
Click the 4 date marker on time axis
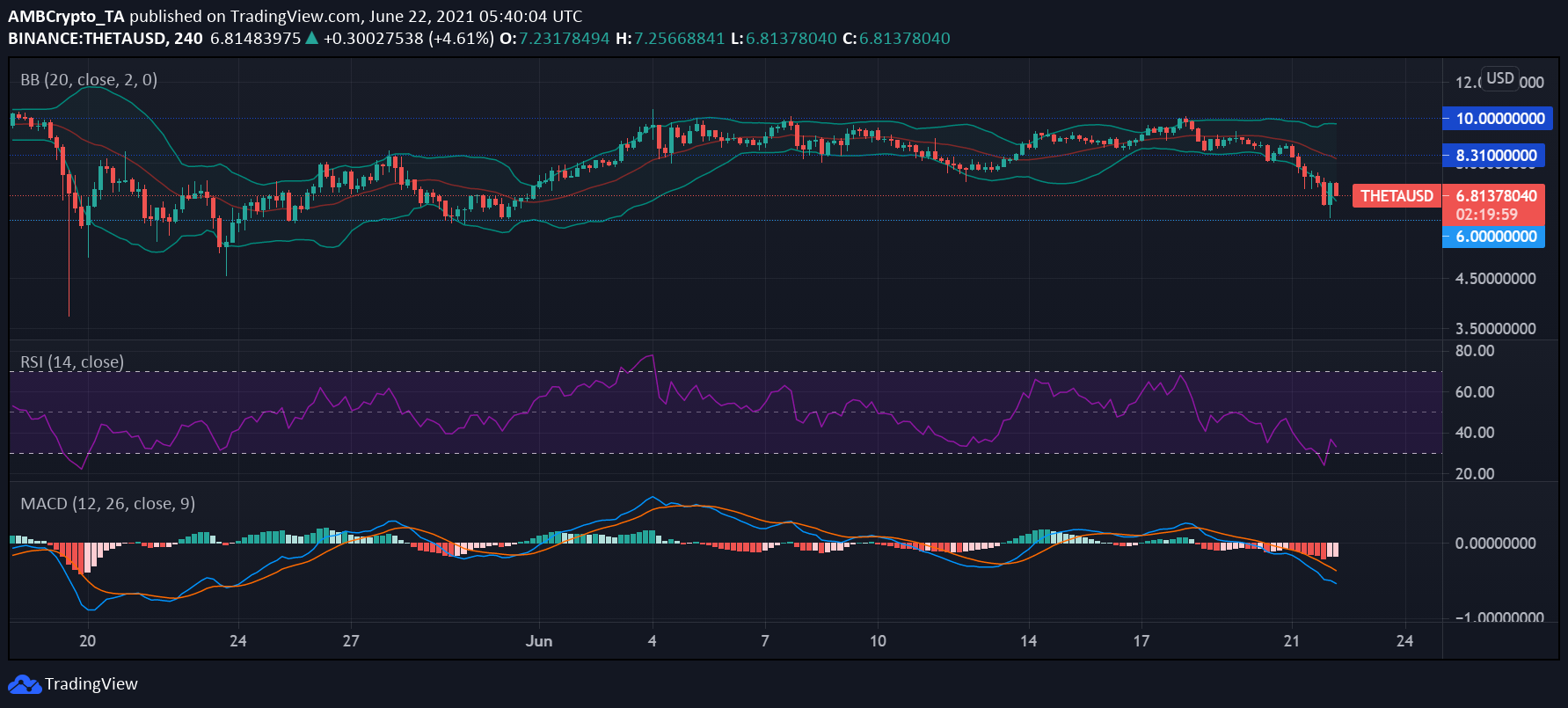click(652, 641)
